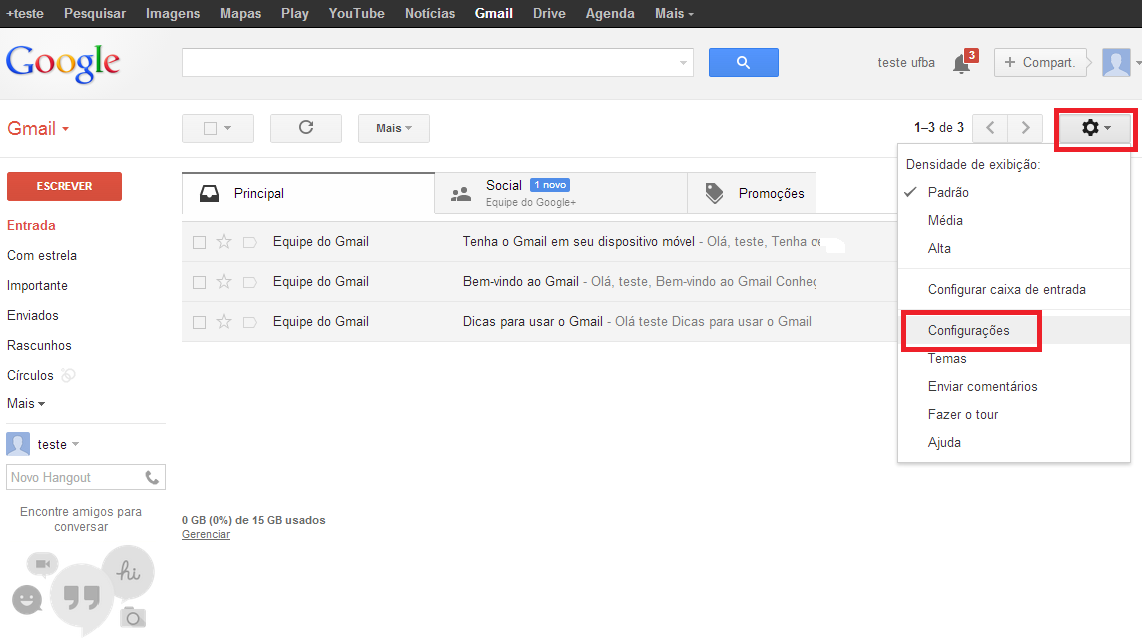Viewport: 1142px width, 639px height.
Task: Select the checkbox for 'Dicas para usar o Gmail'
Action: point(200,323)
